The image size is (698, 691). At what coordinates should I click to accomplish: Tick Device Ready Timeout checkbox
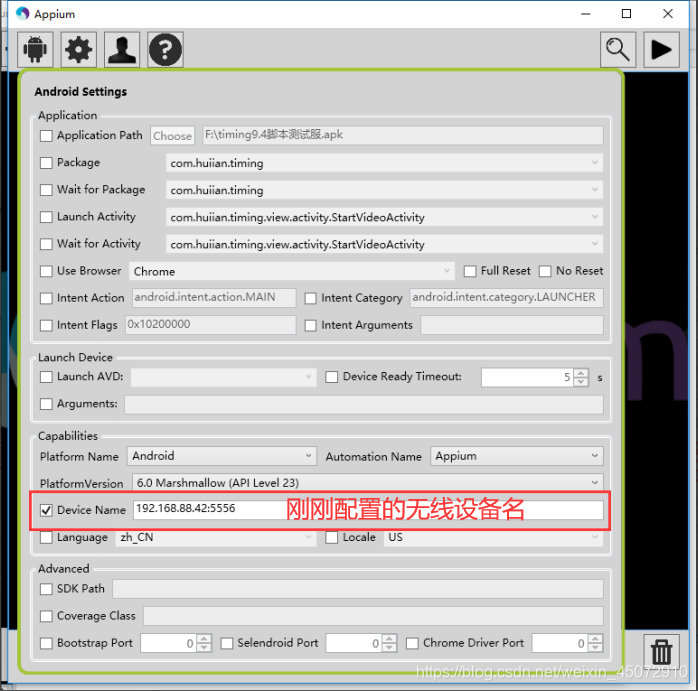point(332,378)
